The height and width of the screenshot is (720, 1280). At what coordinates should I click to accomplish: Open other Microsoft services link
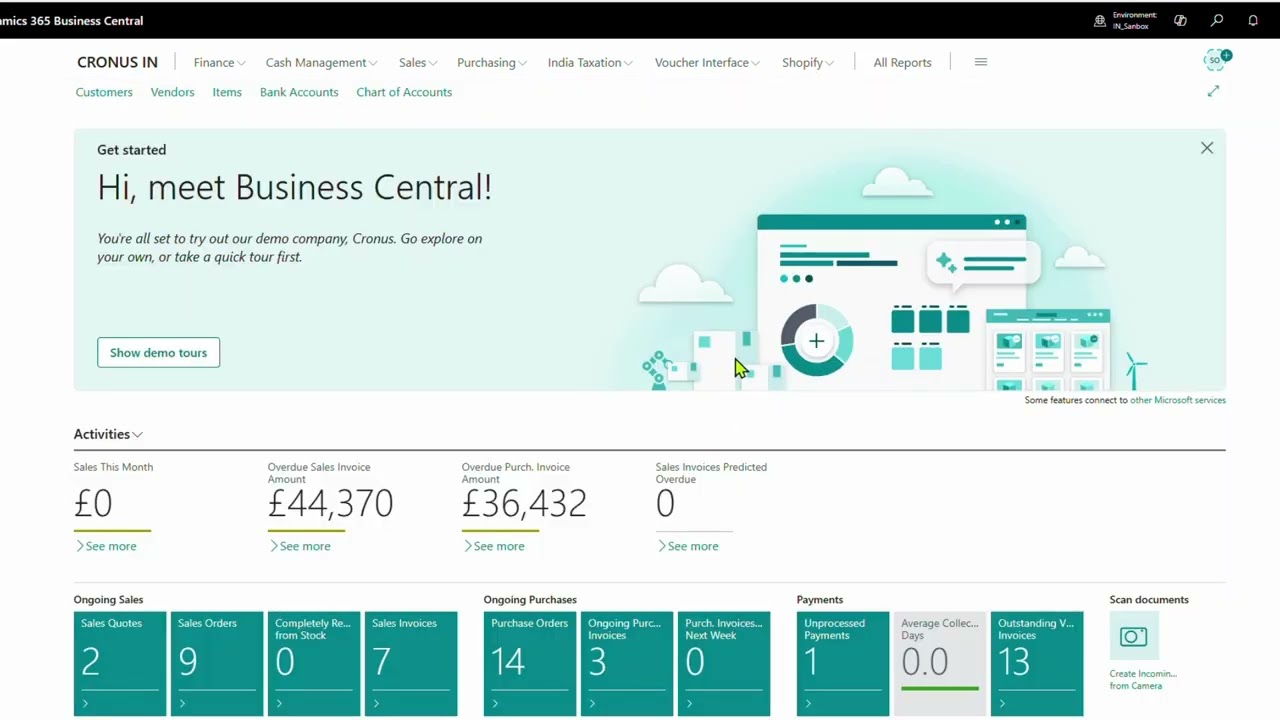(x=1177, y=400)
